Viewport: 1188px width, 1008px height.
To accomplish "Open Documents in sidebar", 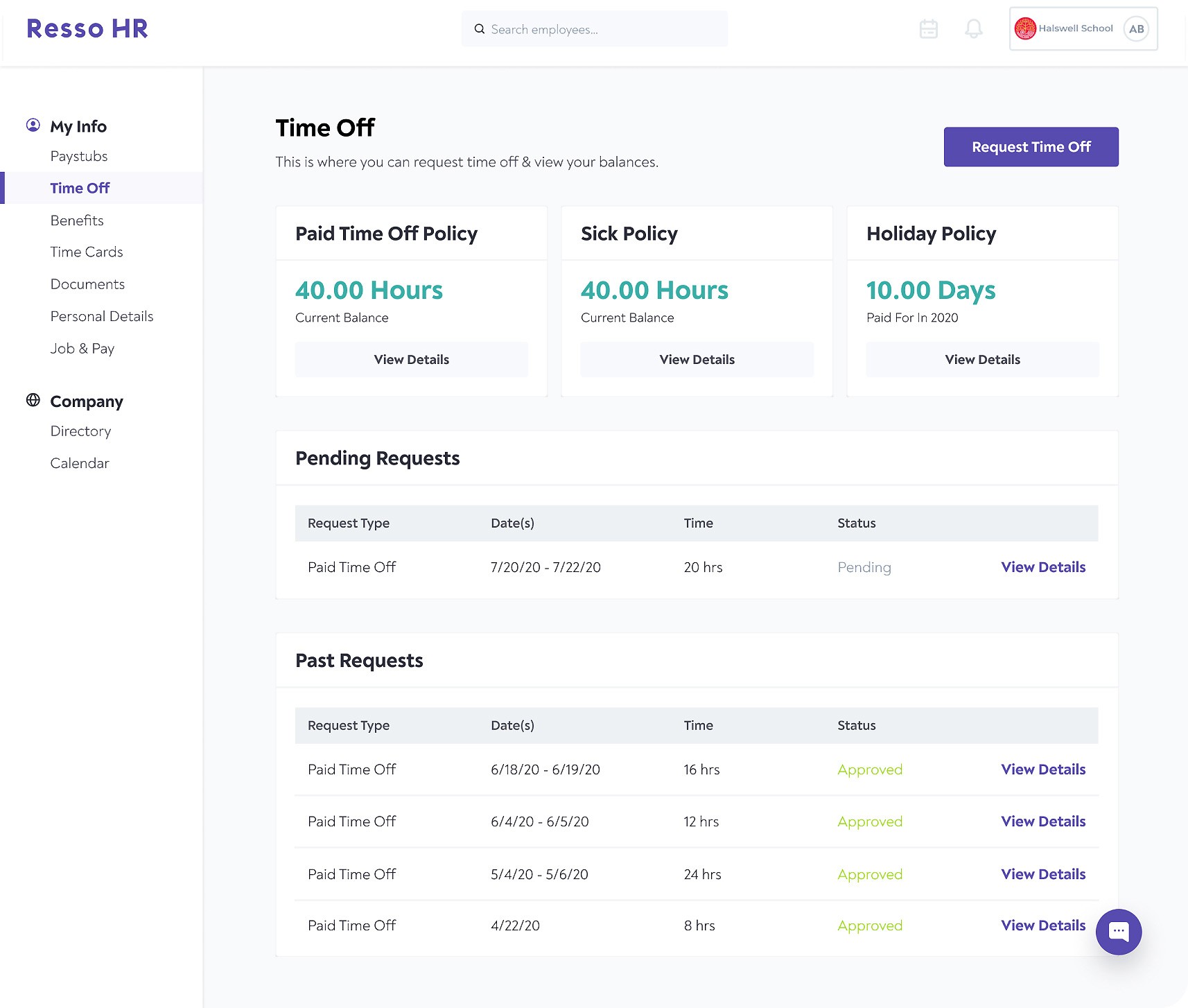I will pos(87,284).
